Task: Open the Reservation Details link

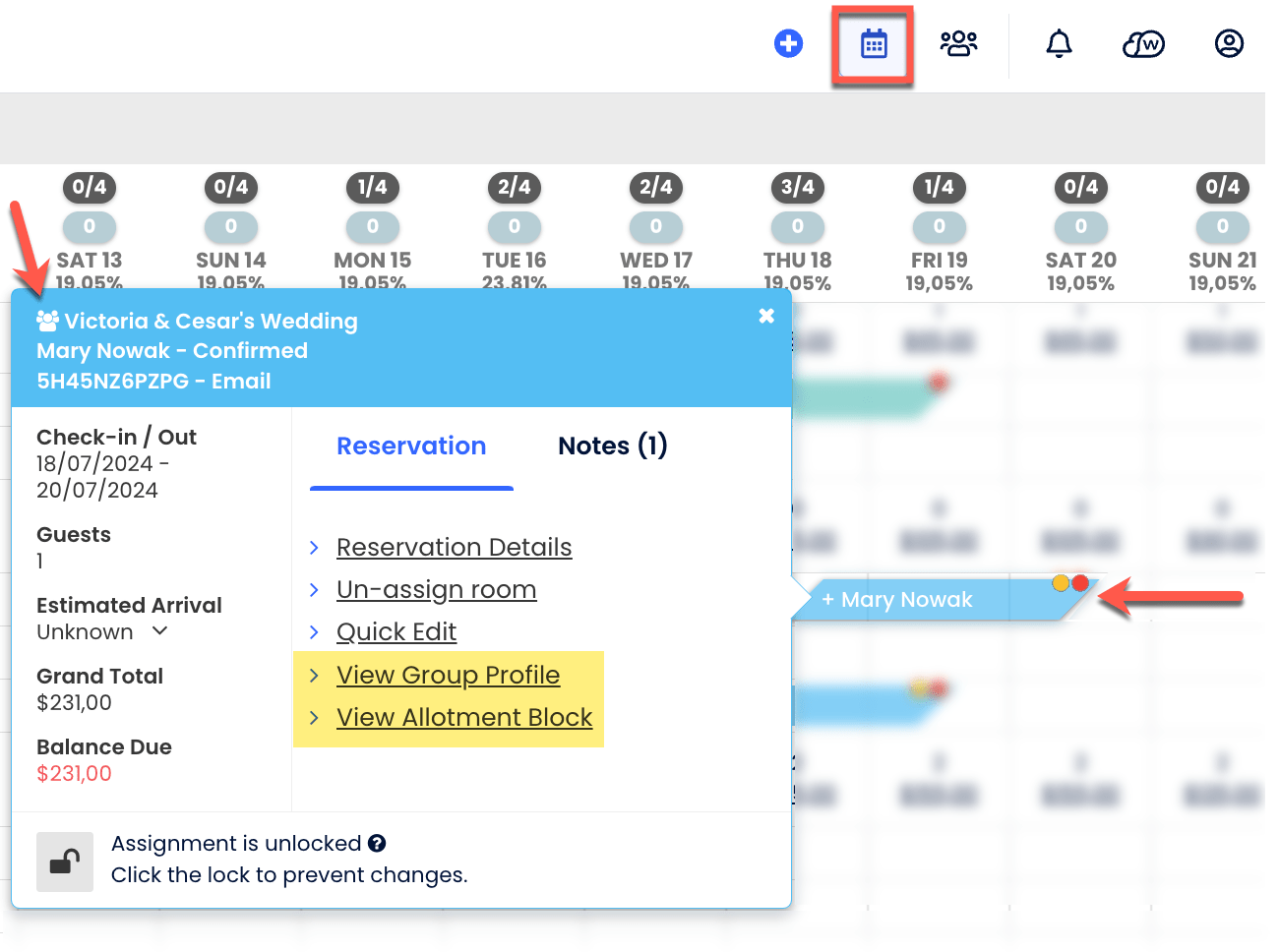Action: (454, 548)
